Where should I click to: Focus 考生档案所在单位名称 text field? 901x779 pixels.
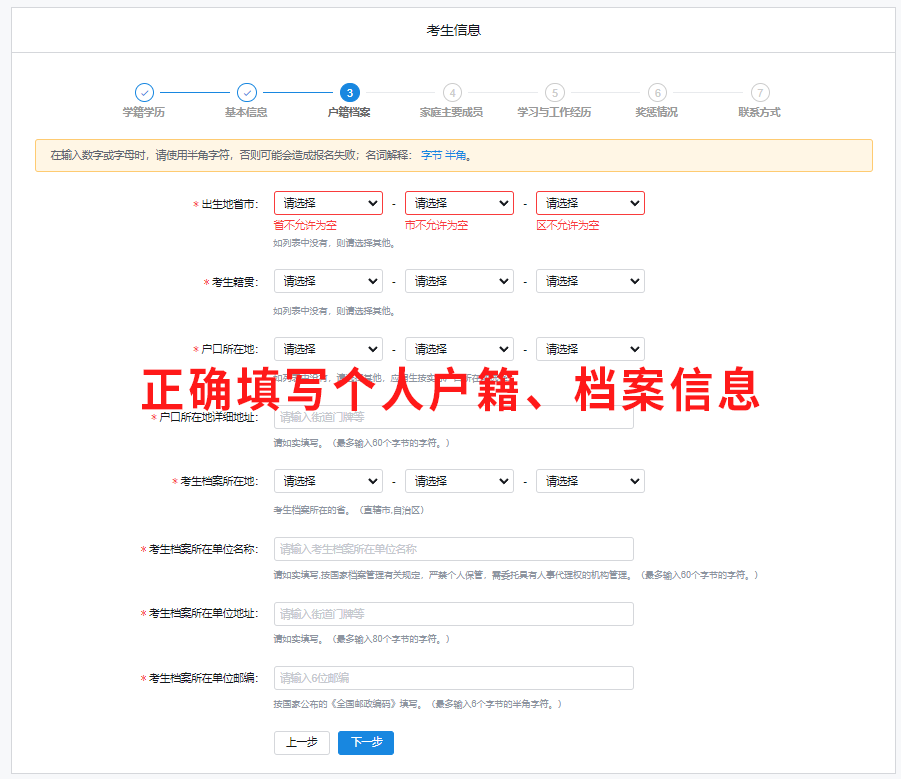(453, 549)
